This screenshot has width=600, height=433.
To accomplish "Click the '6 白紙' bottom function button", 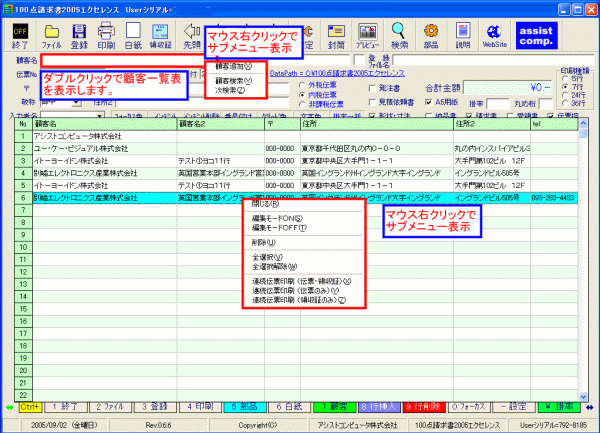I will point(289,407).
